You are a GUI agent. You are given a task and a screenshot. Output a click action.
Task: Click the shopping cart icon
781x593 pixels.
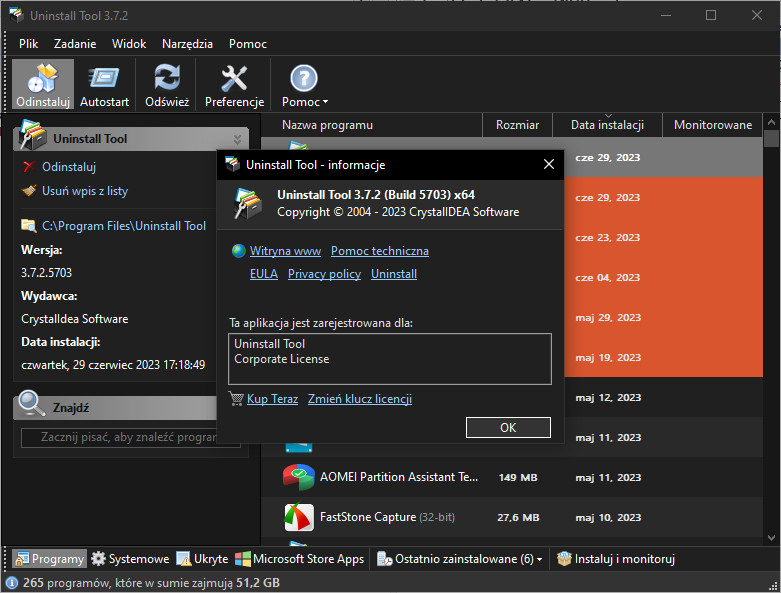(x=236, y=398)
